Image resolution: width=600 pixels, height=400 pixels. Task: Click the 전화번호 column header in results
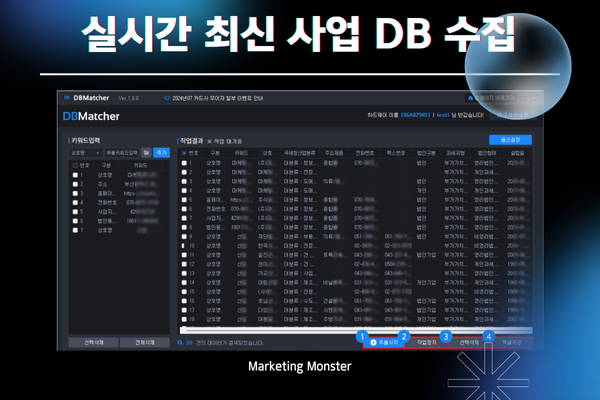click(x=365, y=153)
